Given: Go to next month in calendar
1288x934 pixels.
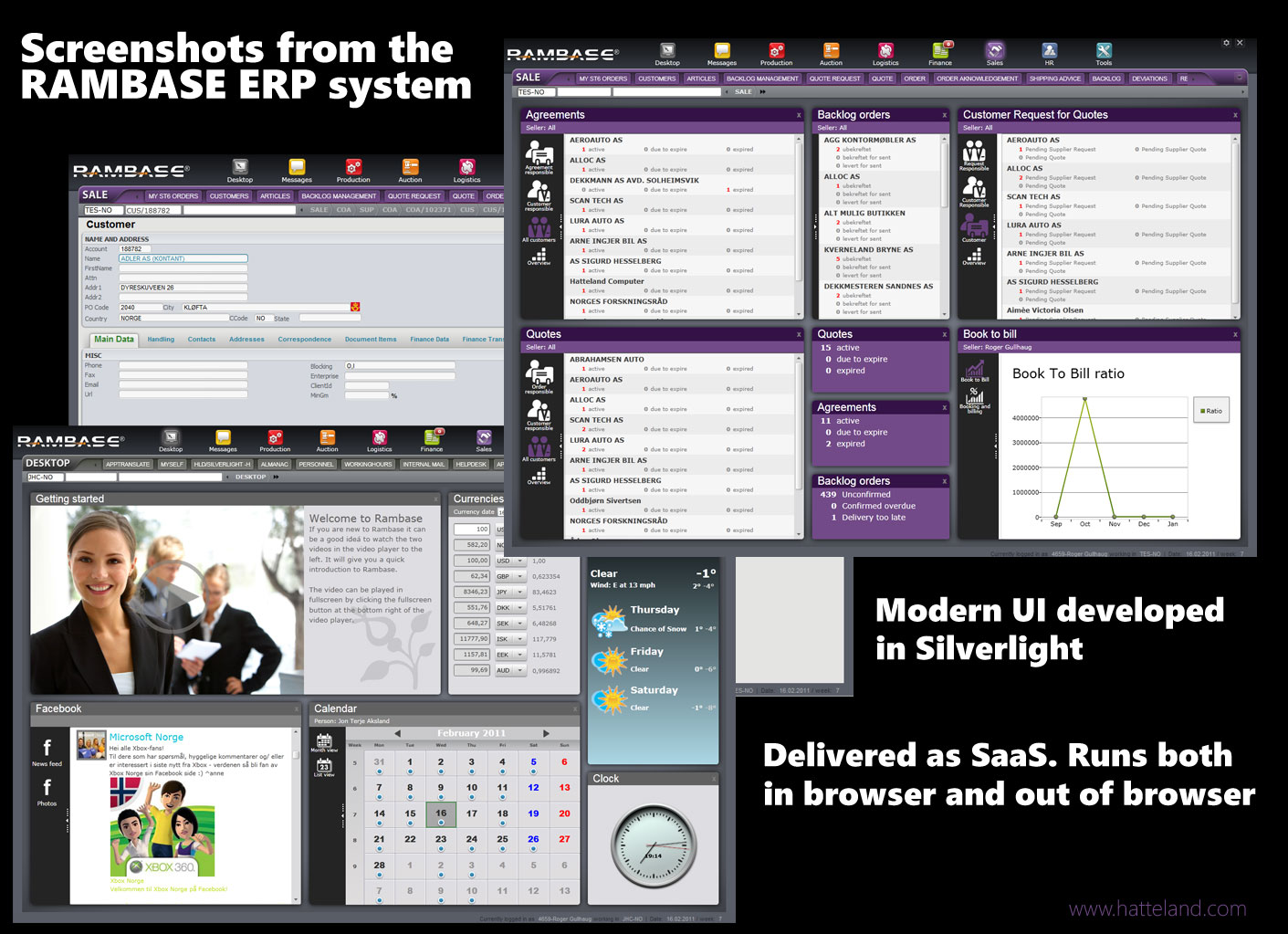Looking at the screenshot, I should (x=546, y=733).
